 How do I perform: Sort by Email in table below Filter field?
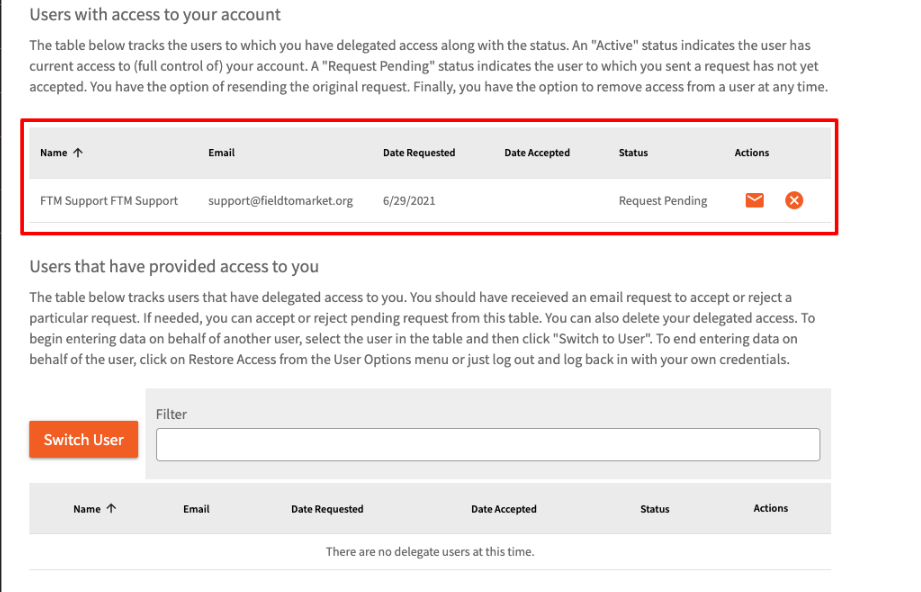pyautogui.click(x=196, y=509)
